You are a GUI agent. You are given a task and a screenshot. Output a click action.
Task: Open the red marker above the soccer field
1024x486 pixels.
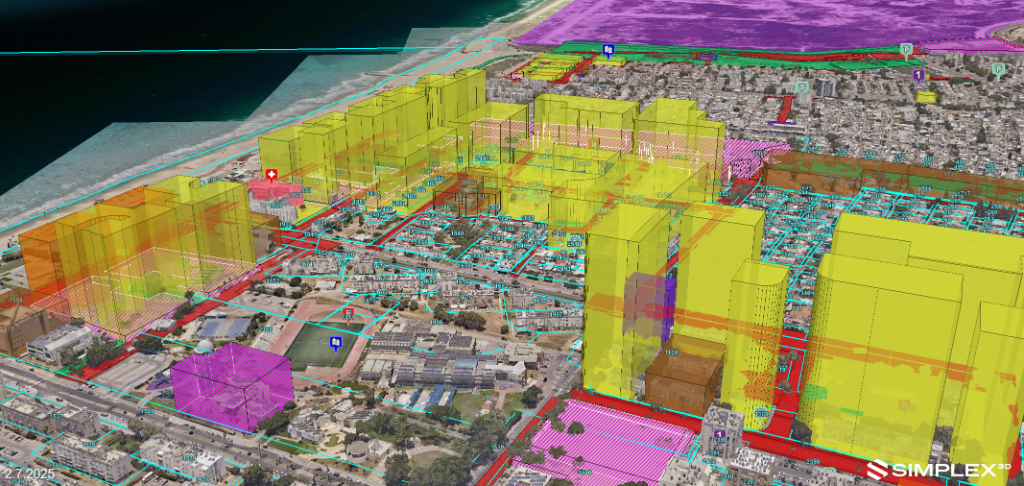pyautogui.click(x=349, y=315)
